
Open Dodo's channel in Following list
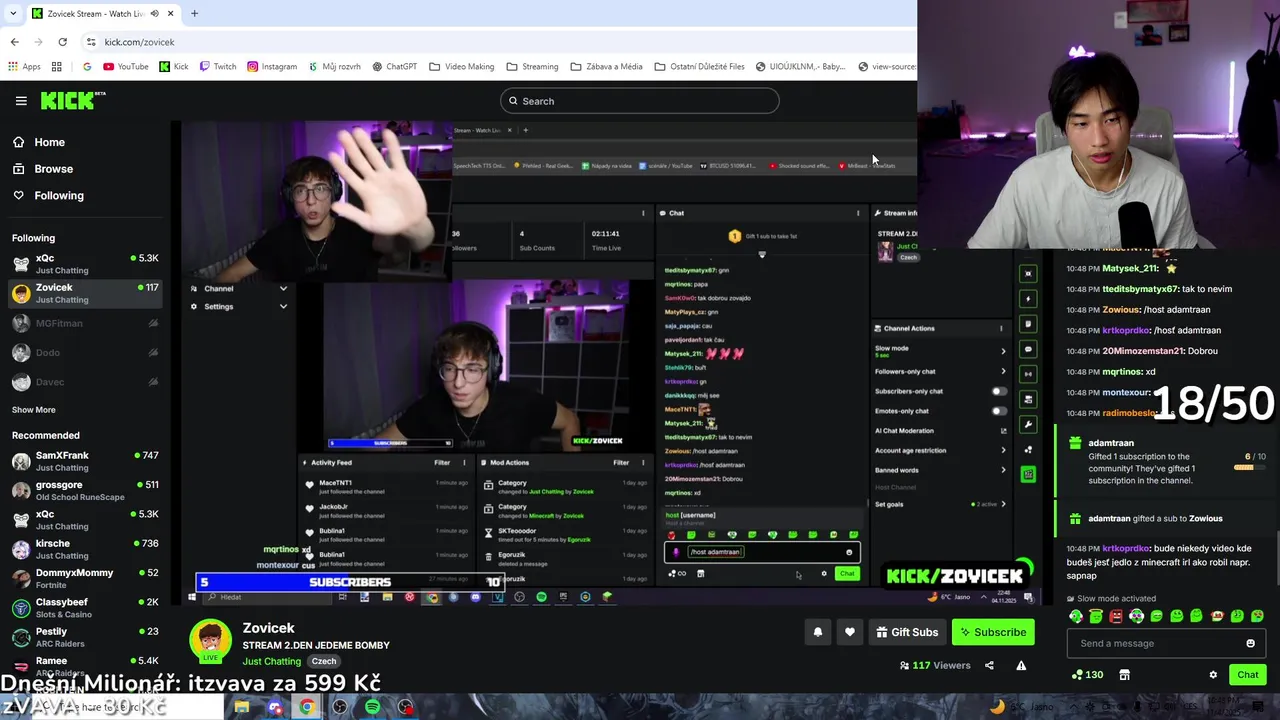point(85,352)
